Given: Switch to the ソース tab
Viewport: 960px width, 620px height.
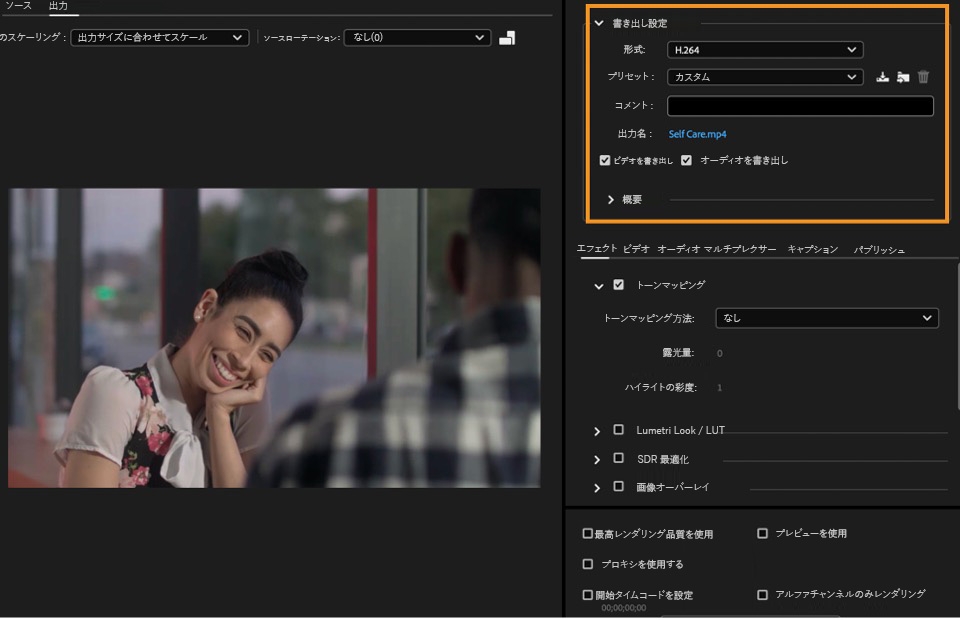Looking at the screenshot, I should pyautogui.click(x=18, y=6).
